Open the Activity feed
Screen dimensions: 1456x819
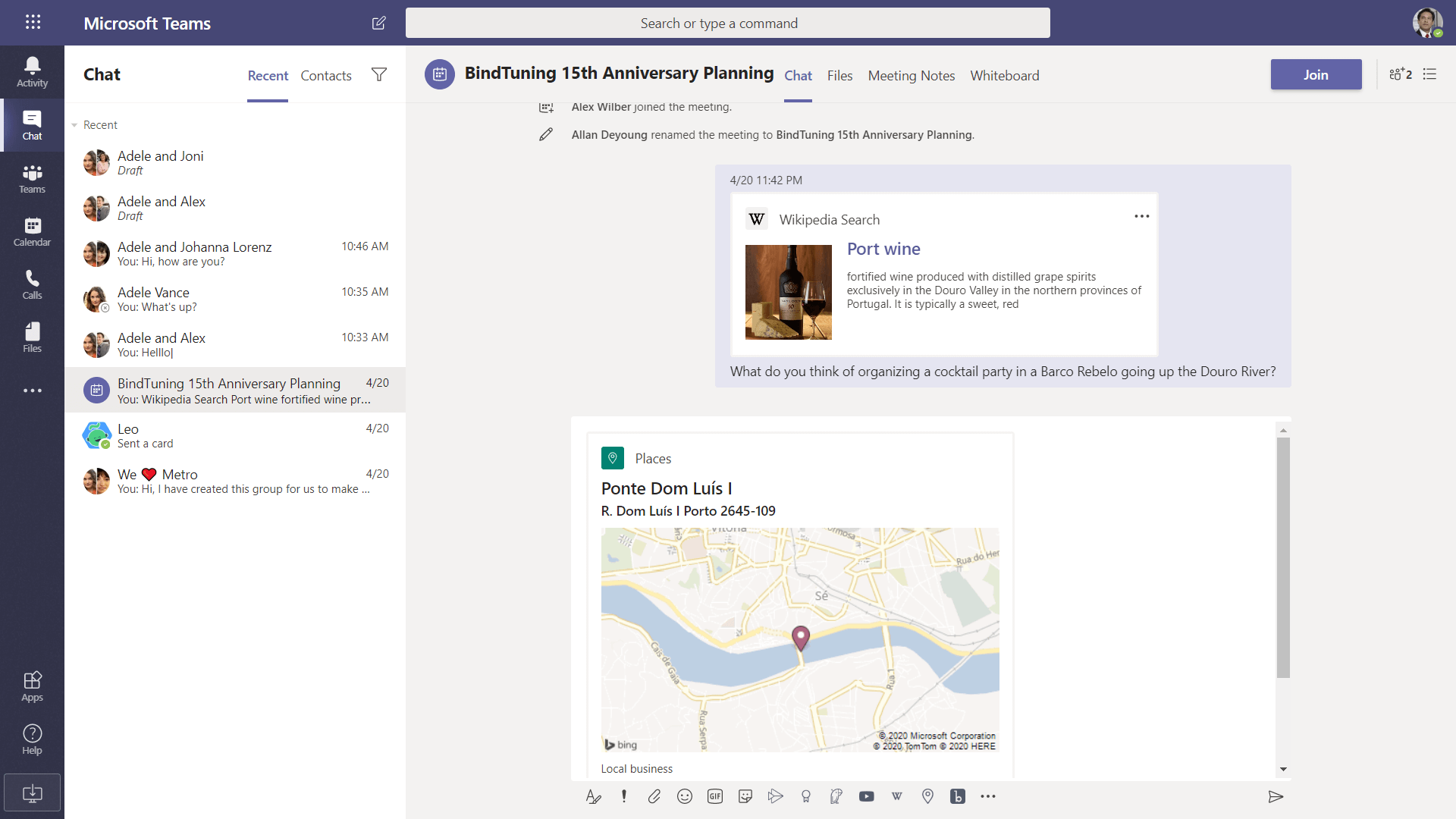32,72
